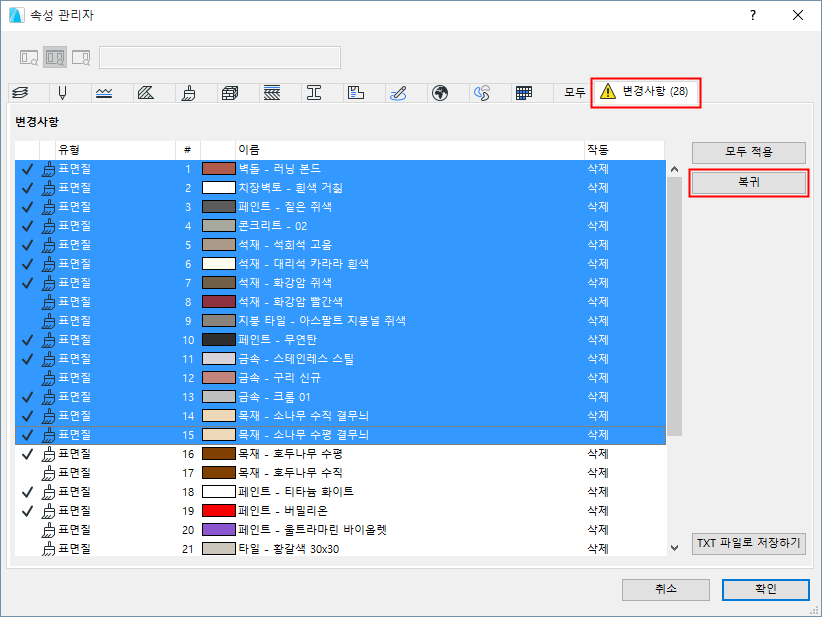822x617 pixels.
Task: Open the Surfaces paintbrush tab icon
Action: point(188,93)
